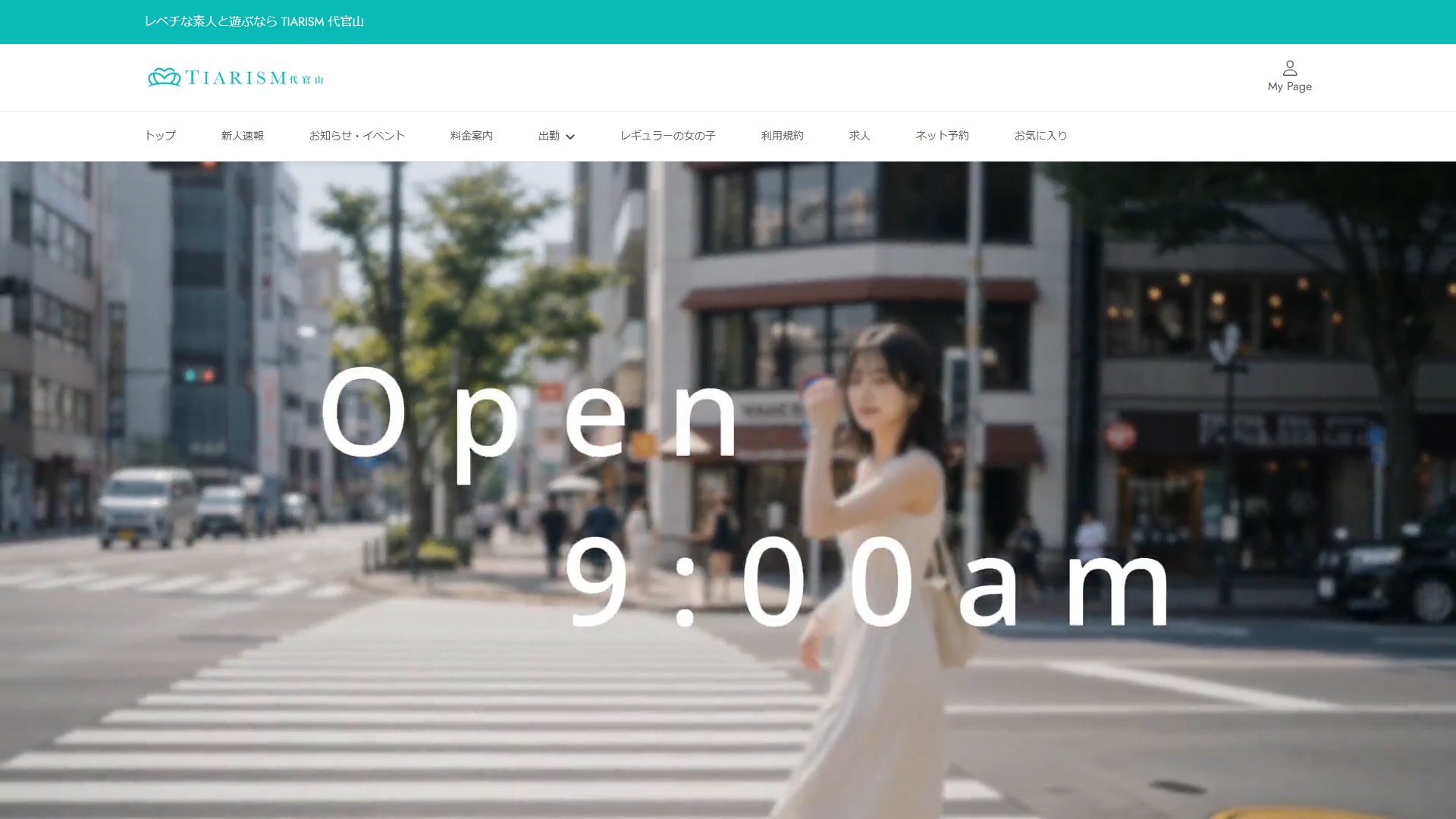View 料金案内 pricing page
The height and width of the screenshot is (819, 1456).
click(x=472, y=136)
